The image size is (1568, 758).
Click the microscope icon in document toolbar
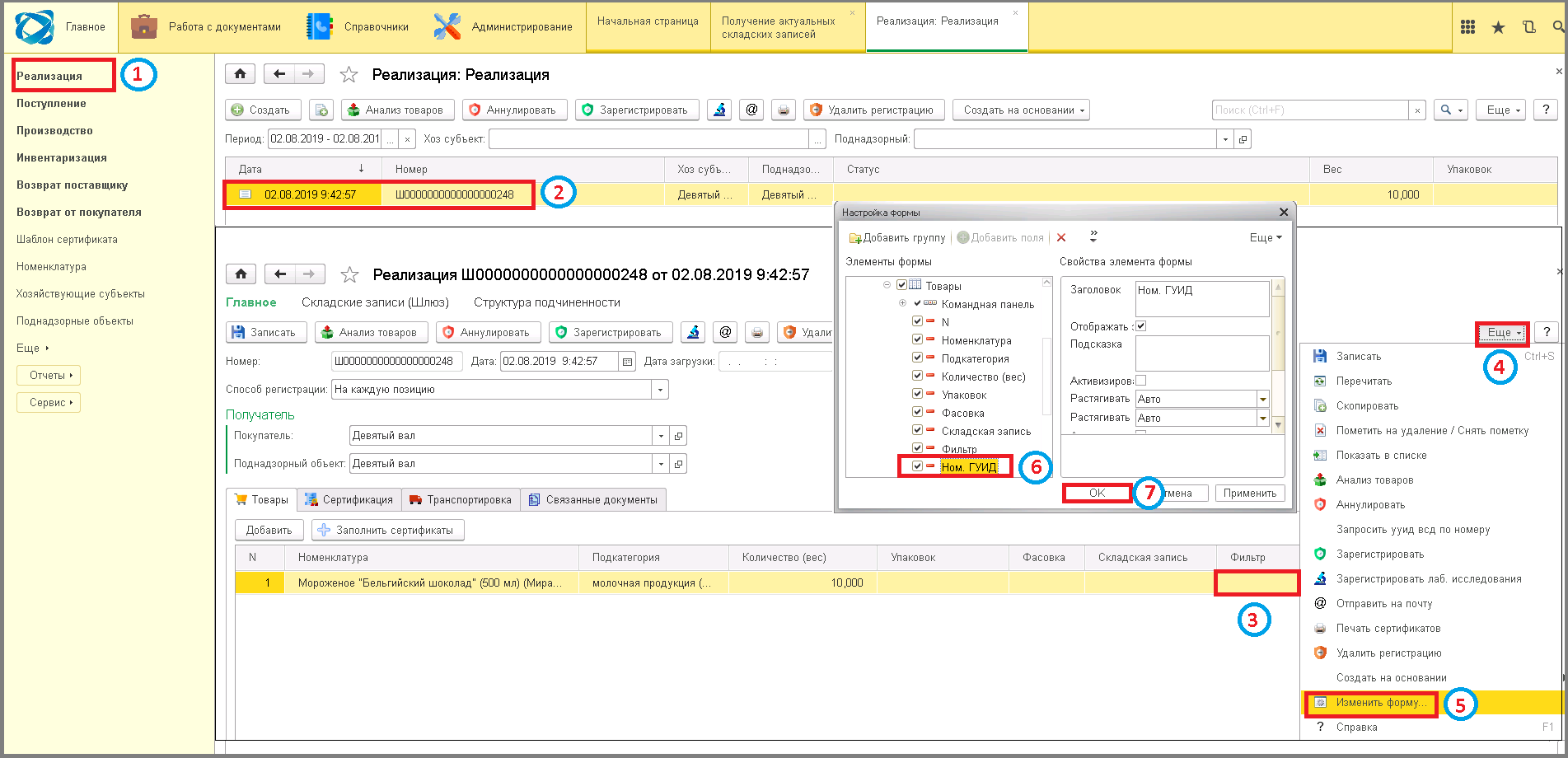(x=693, y=332)
